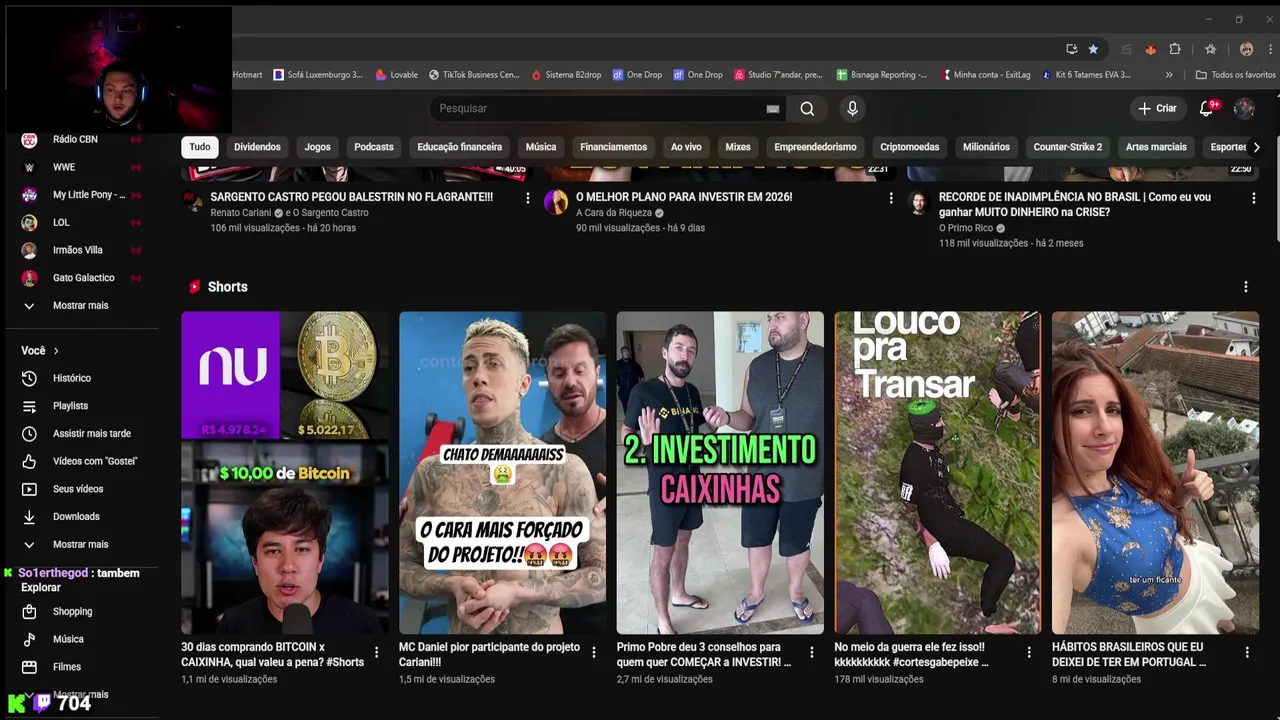The width and height of the screenshot is (1280, 720).
Task: Open O Primo Rico channel link
Action: tap(965, 228)
